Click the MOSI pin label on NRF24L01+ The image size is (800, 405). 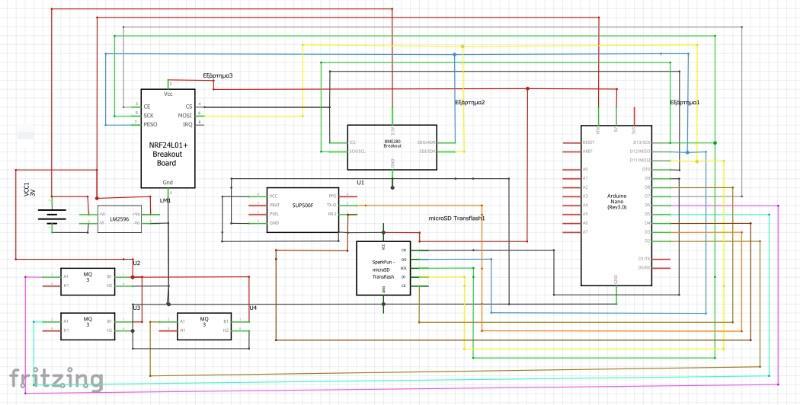[185, 115]
